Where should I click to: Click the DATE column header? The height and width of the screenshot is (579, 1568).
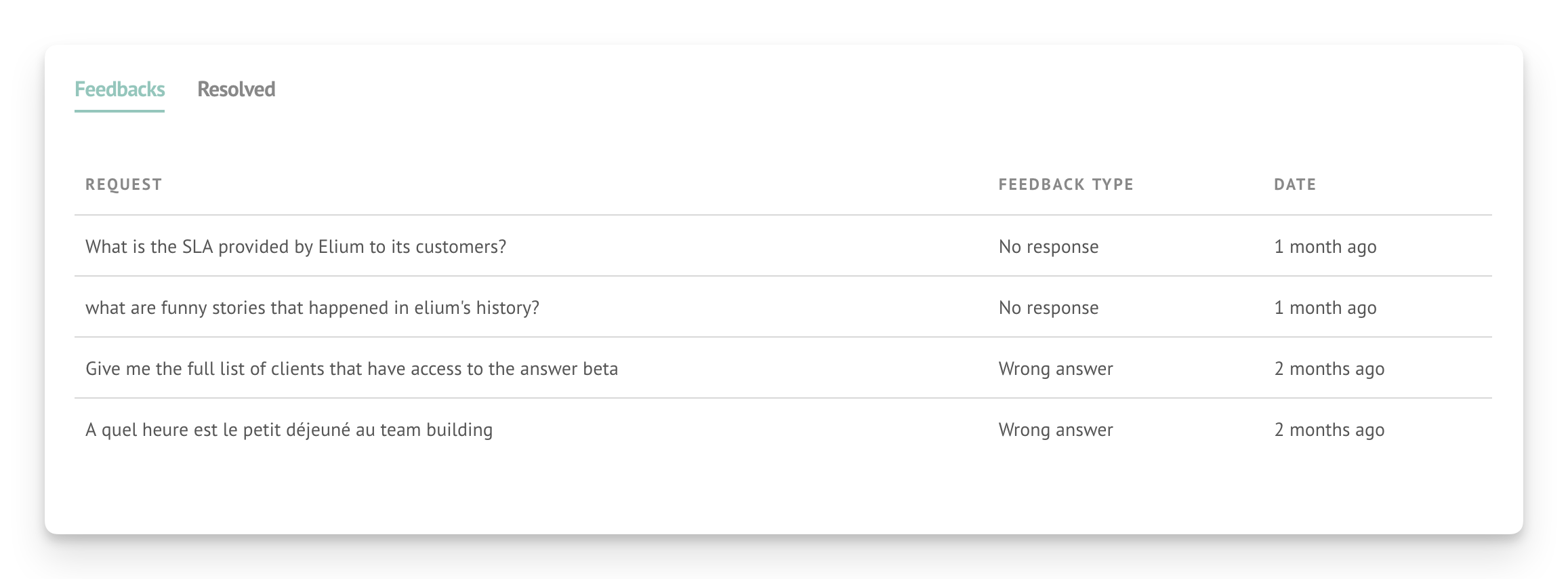click(x=1295, y=184)
